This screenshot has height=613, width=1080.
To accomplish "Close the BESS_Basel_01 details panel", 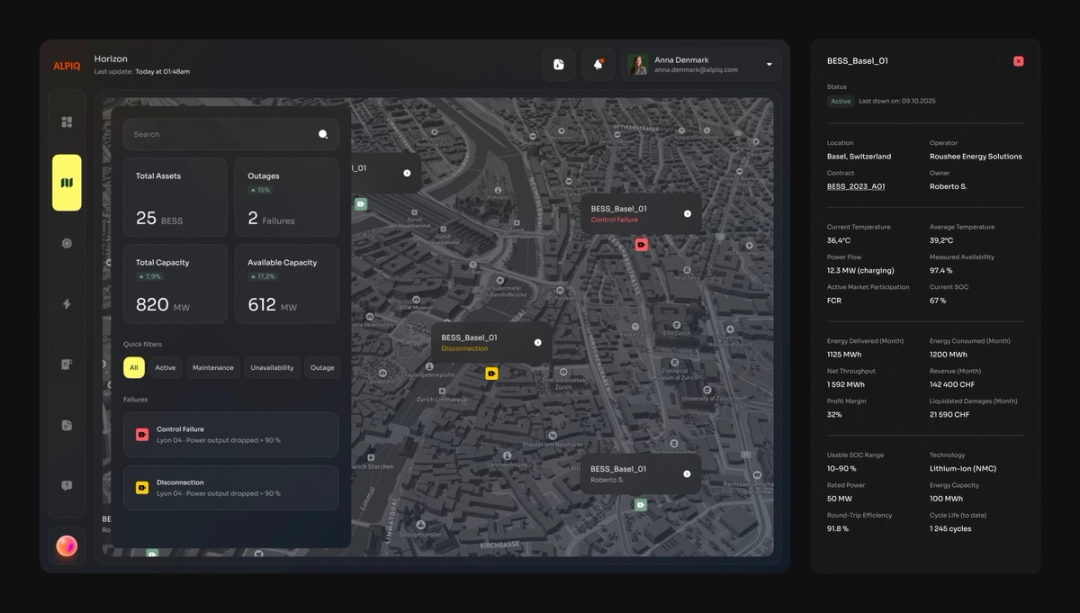I will pyautogui.click(x=1018, y=61).
